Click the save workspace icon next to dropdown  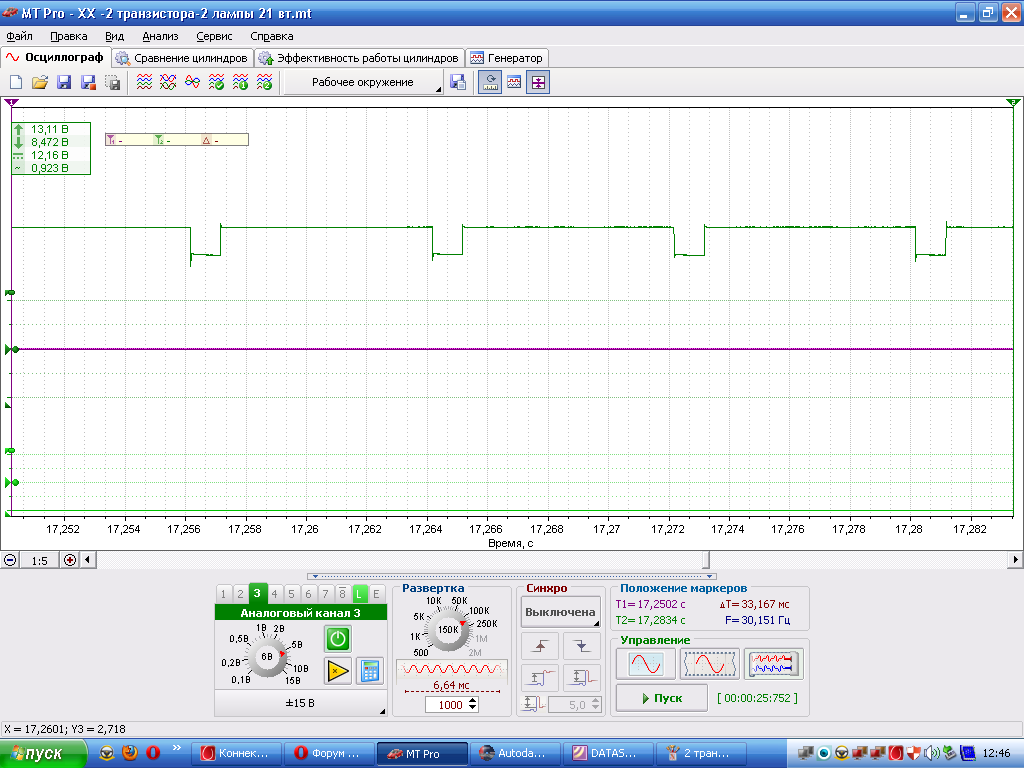458,82
